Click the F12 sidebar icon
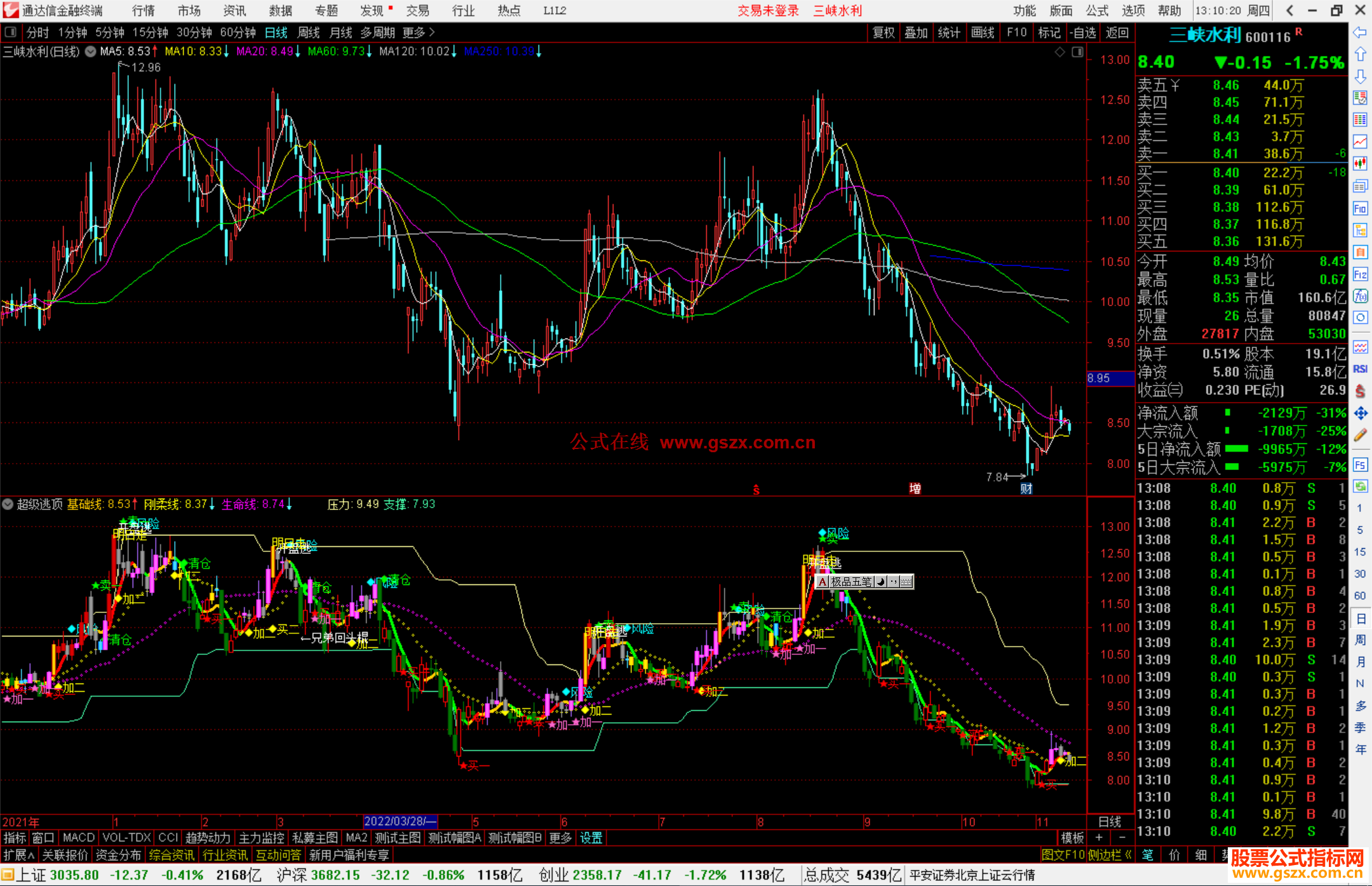The width and height of the screenshot is (1372, 886). [x=1360, y=274]
